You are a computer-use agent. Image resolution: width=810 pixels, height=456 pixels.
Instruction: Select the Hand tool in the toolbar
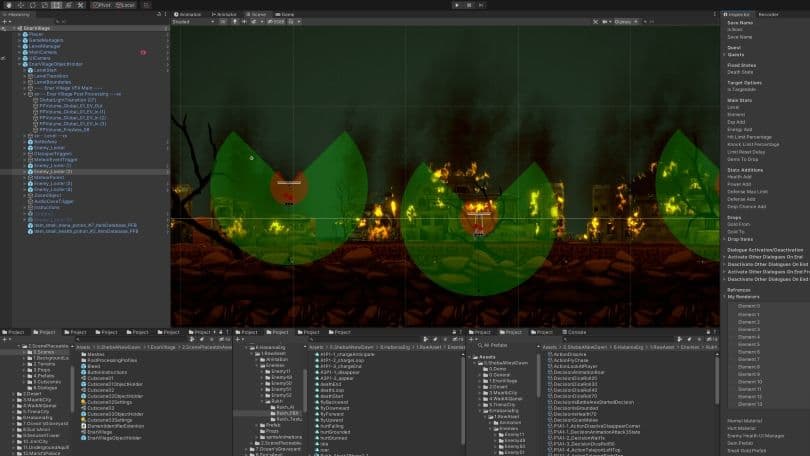(8, 5)
